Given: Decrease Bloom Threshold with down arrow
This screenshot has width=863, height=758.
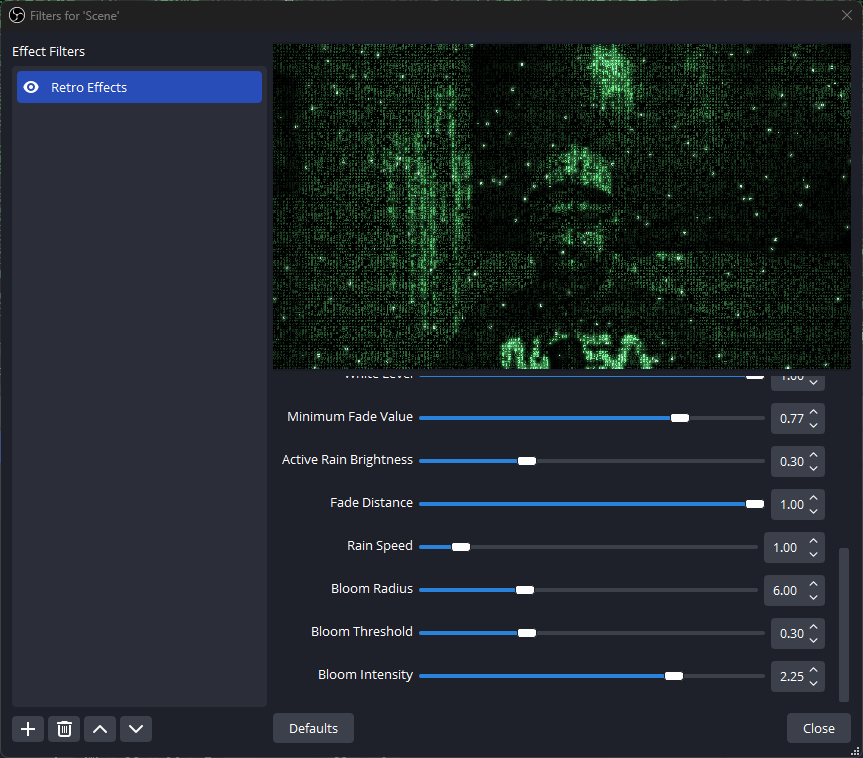Looking at the screenshot, I should 813,640.
